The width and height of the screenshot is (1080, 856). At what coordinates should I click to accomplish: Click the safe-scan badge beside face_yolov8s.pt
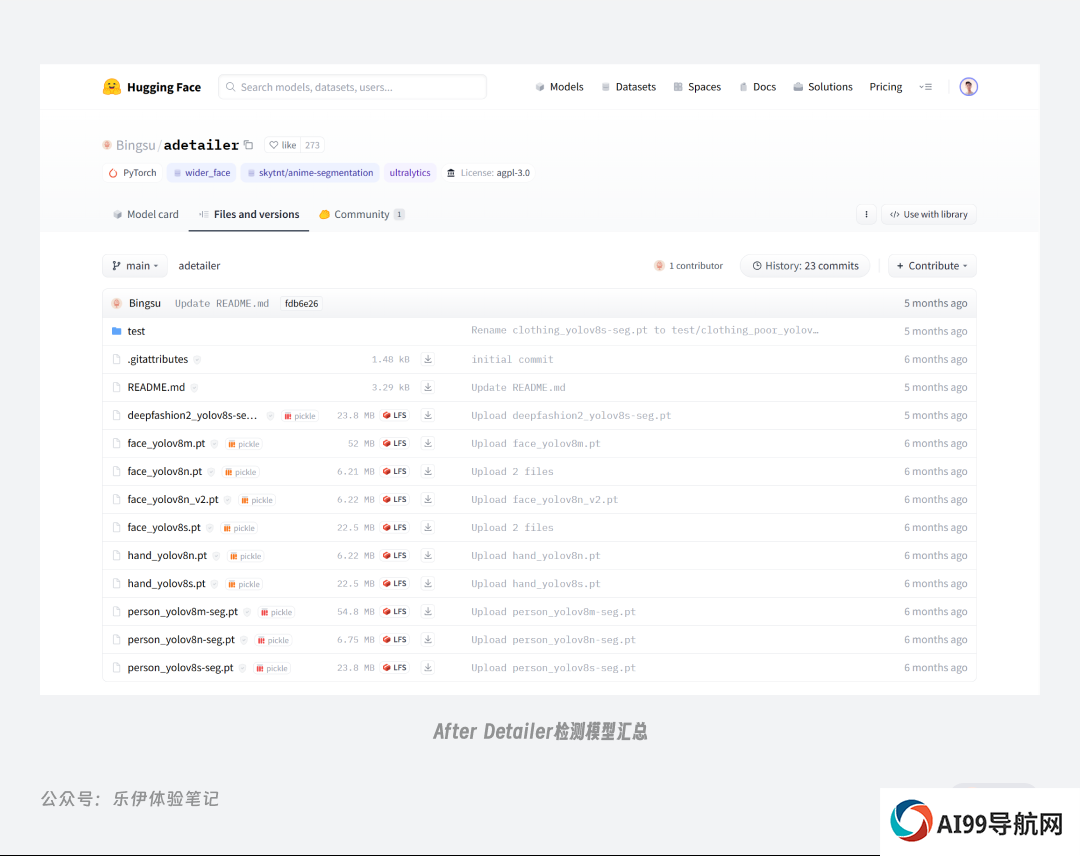click(x=209, y=528)
